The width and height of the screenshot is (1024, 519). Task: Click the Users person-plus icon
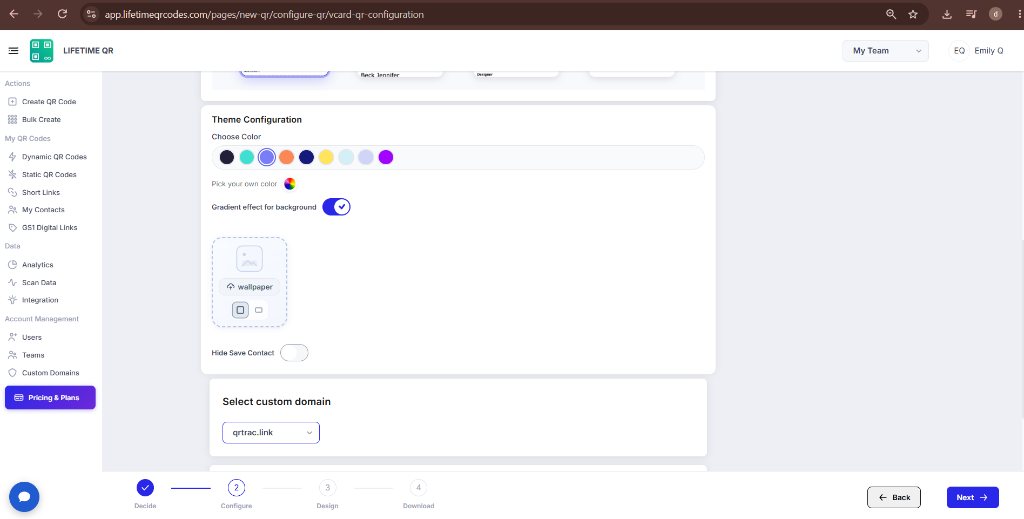click(x=12, y=338)
